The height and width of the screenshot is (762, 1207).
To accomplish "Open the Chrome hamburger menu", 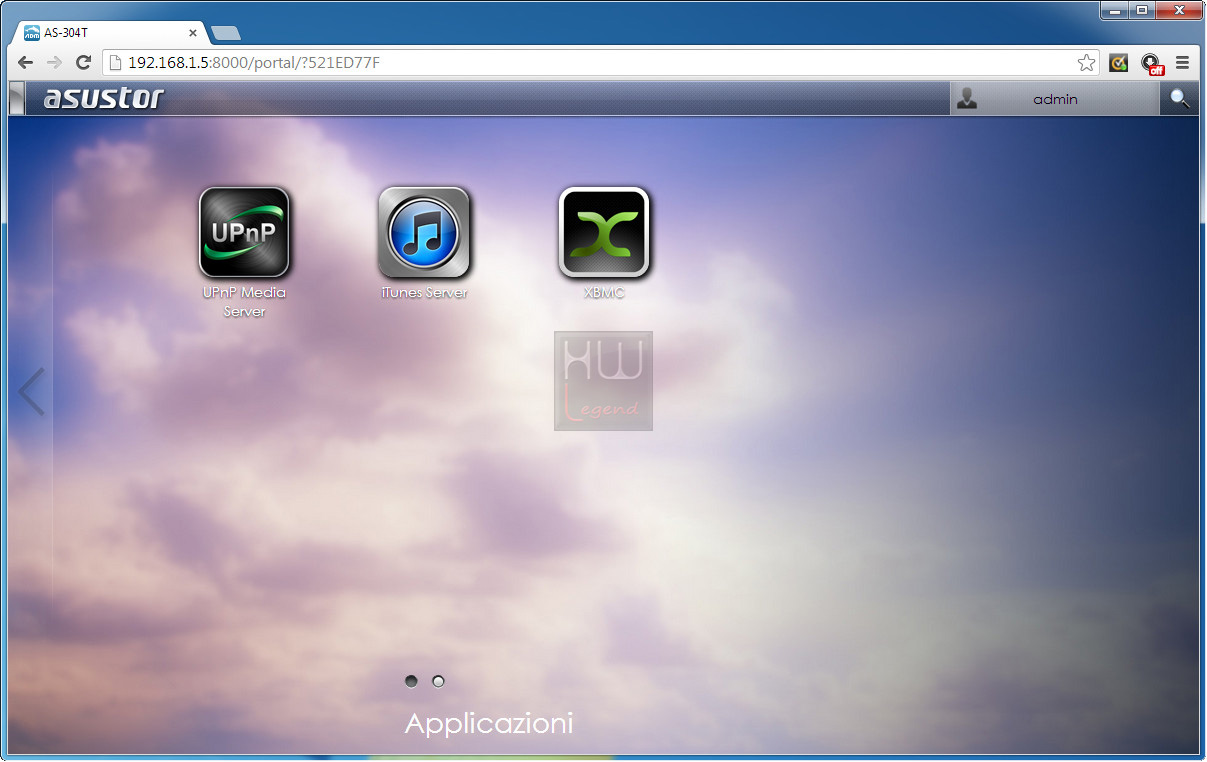I will tap(1182, 63).
